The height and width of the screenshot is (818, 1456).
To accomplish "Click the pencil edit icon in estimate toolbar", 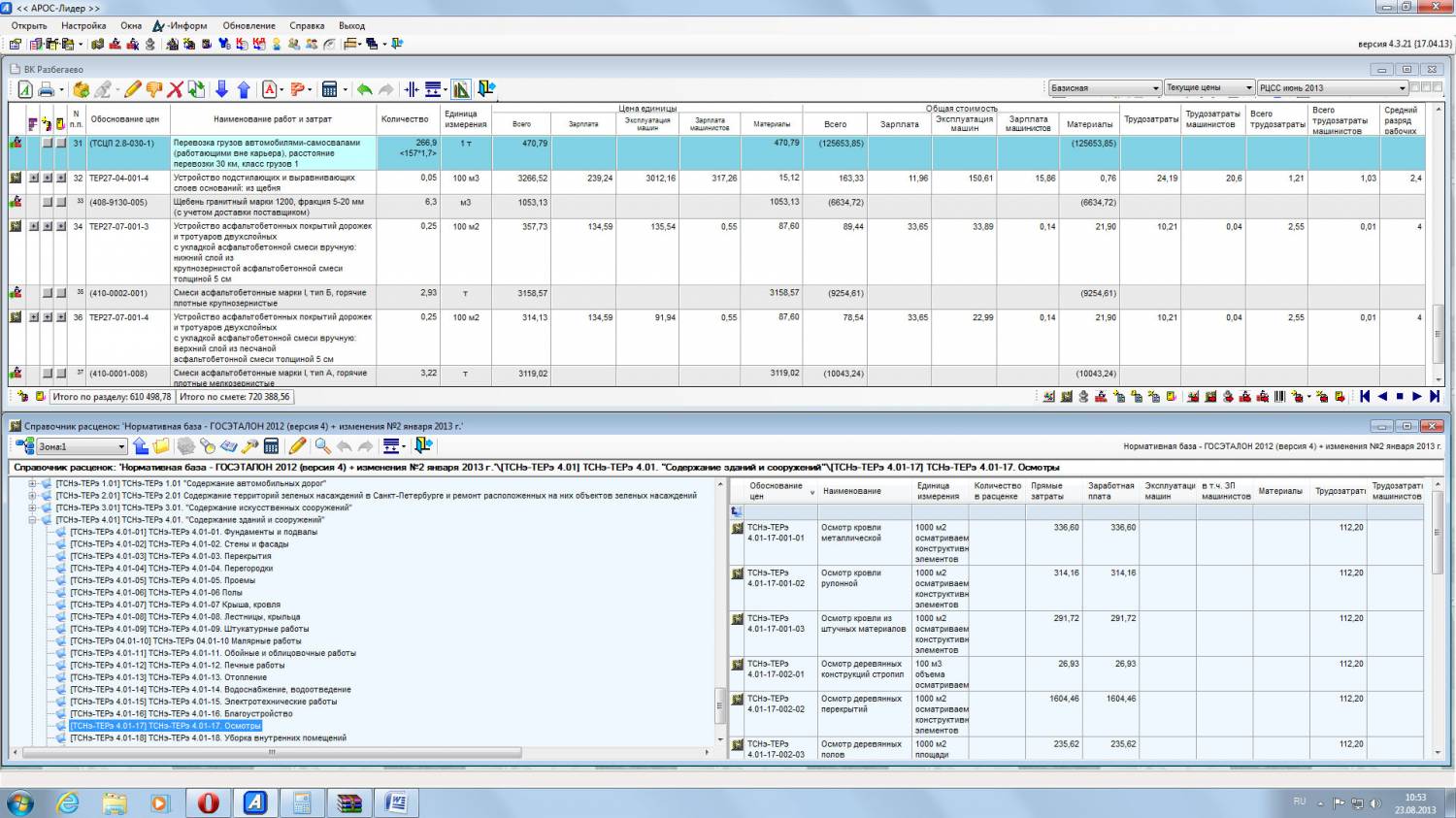I will pyautogui.click(x=132, y=89).
